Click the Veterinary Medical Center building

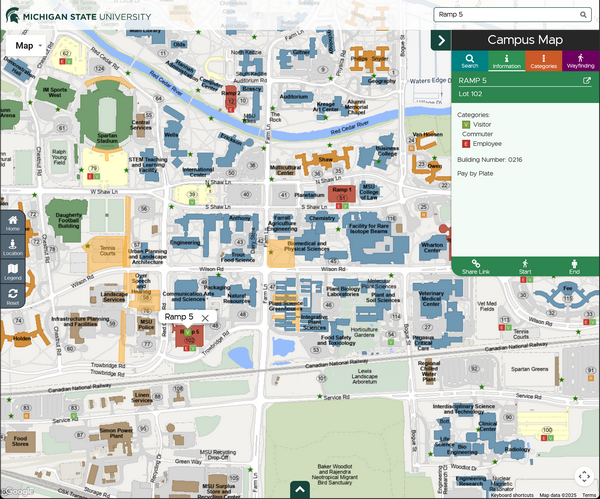pos(431,298)
